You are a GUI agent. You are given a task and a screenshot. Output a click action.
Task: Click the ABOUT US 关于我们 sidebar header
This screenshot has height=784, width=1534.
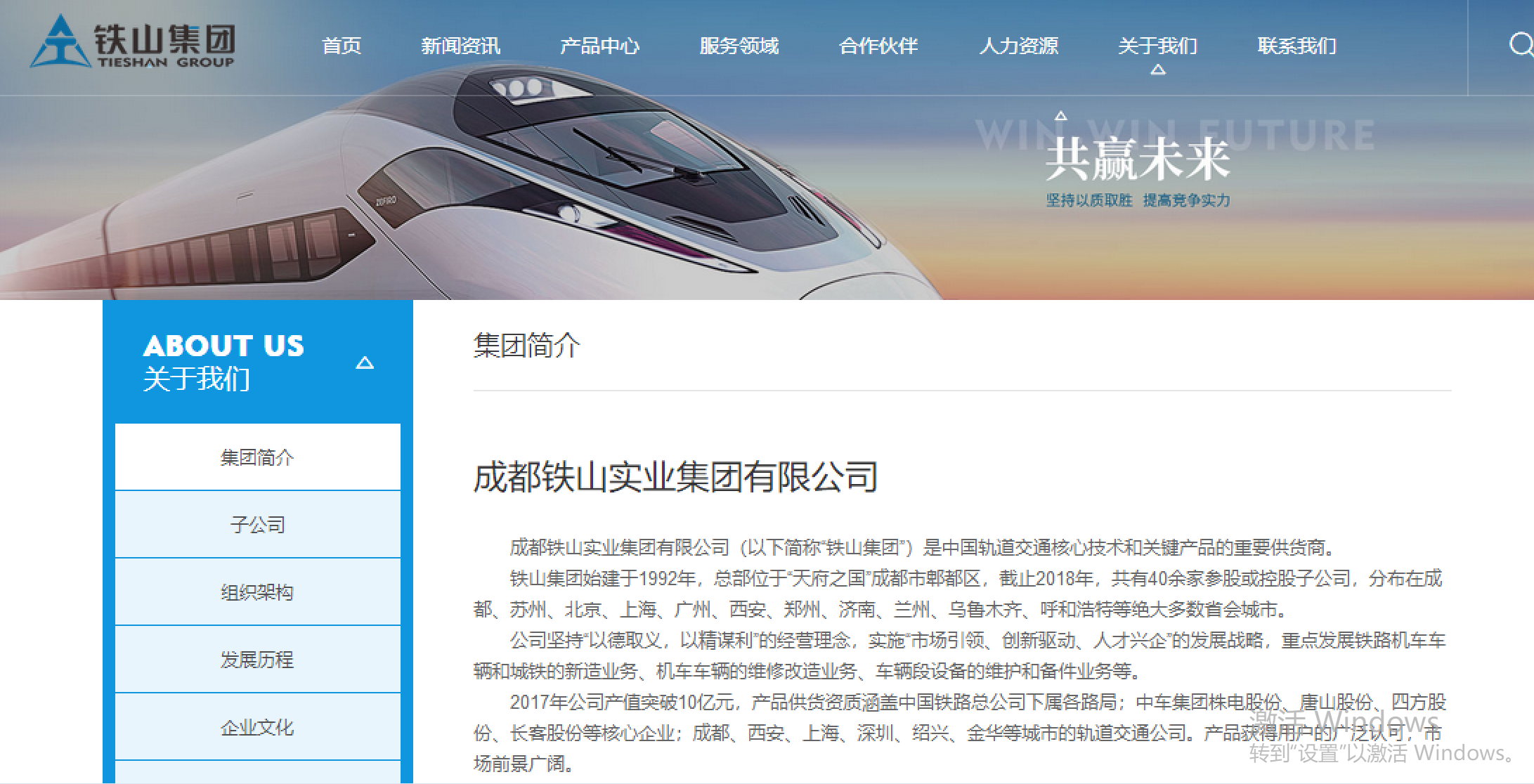[258, 362]
